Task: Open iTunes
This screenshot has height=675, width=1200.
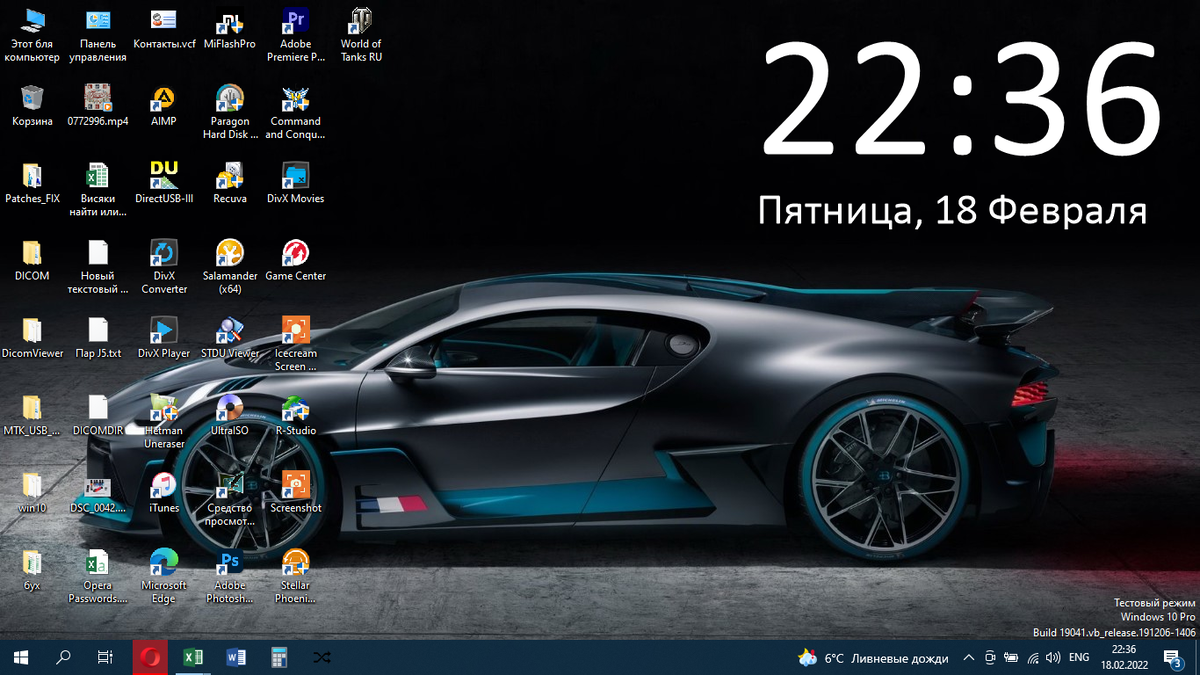Action: coord(163,485)
